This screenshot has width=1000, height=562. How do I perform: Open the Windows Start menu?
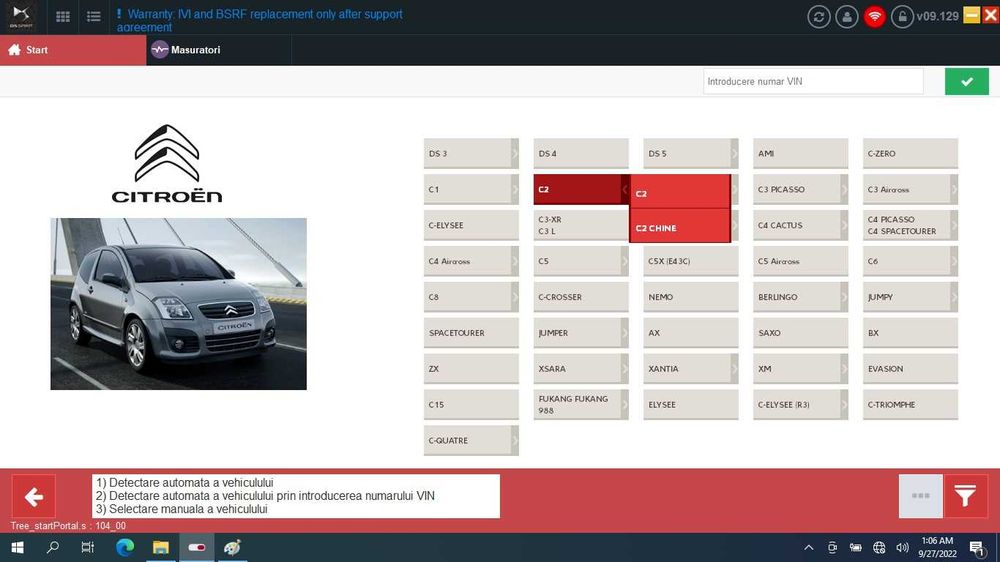pyautogui.click(x=17, y=547)
